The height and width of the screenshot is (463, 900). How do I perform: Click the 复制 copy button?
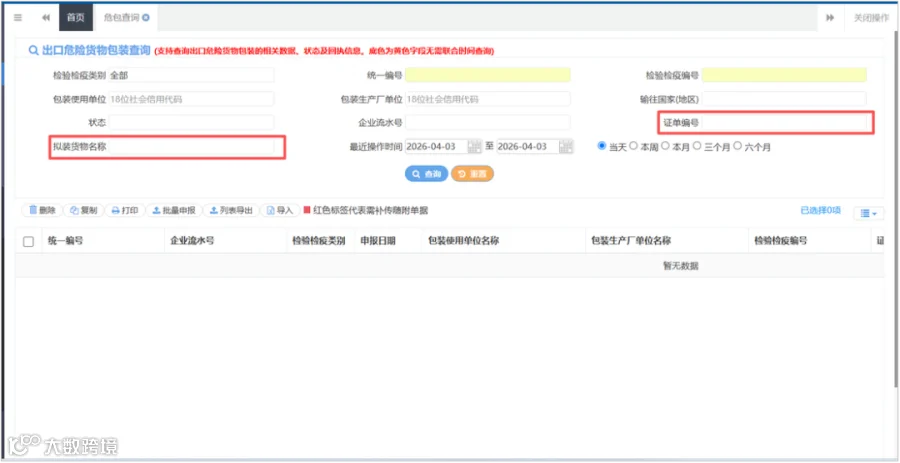[x=83, y=211]
